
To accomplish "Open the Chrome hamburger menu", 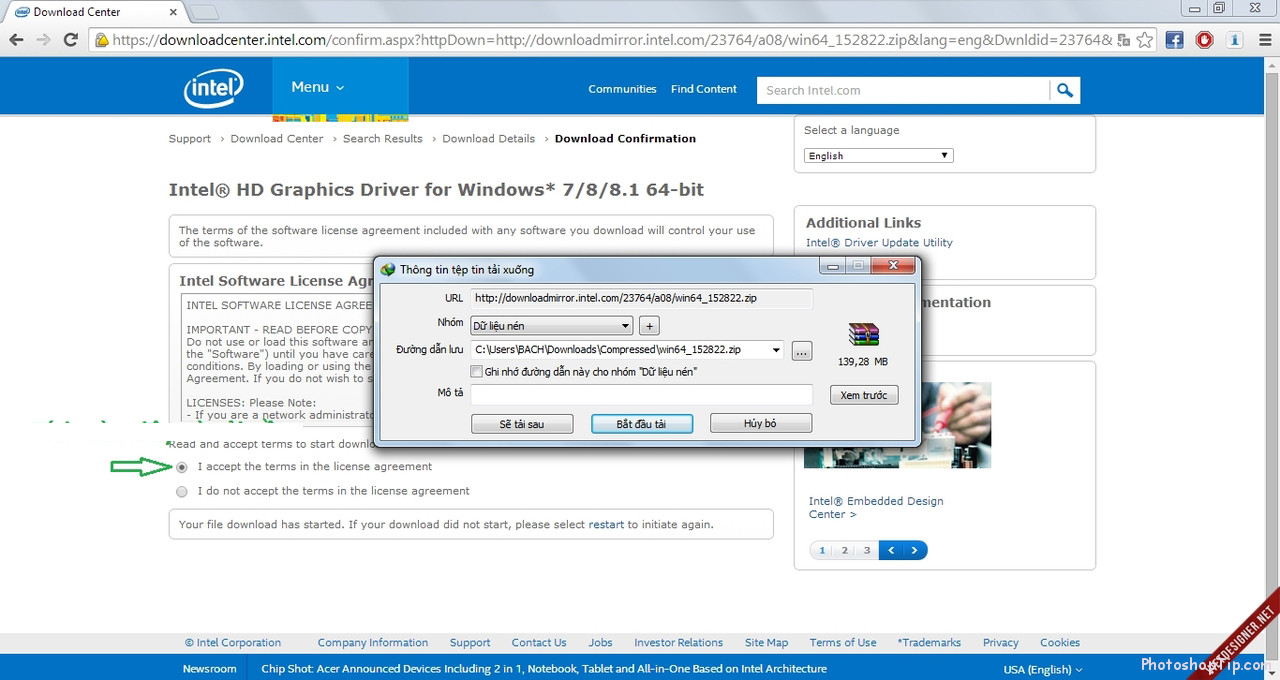I will (1264, 40).
